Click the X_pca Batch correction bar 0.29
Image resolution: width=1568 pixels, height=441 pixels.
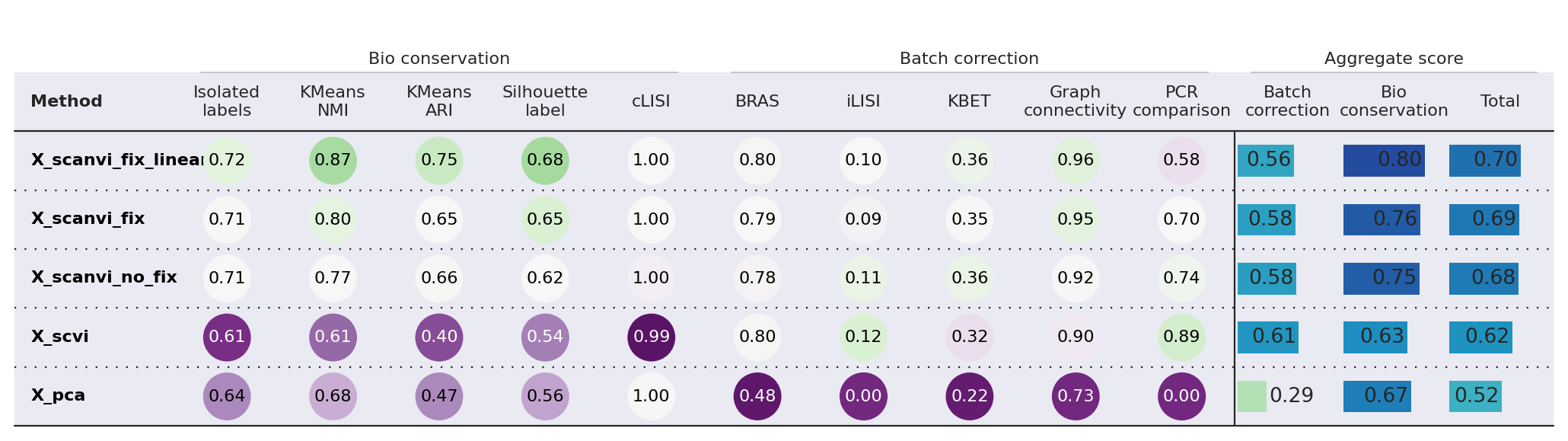[1252, 396]
